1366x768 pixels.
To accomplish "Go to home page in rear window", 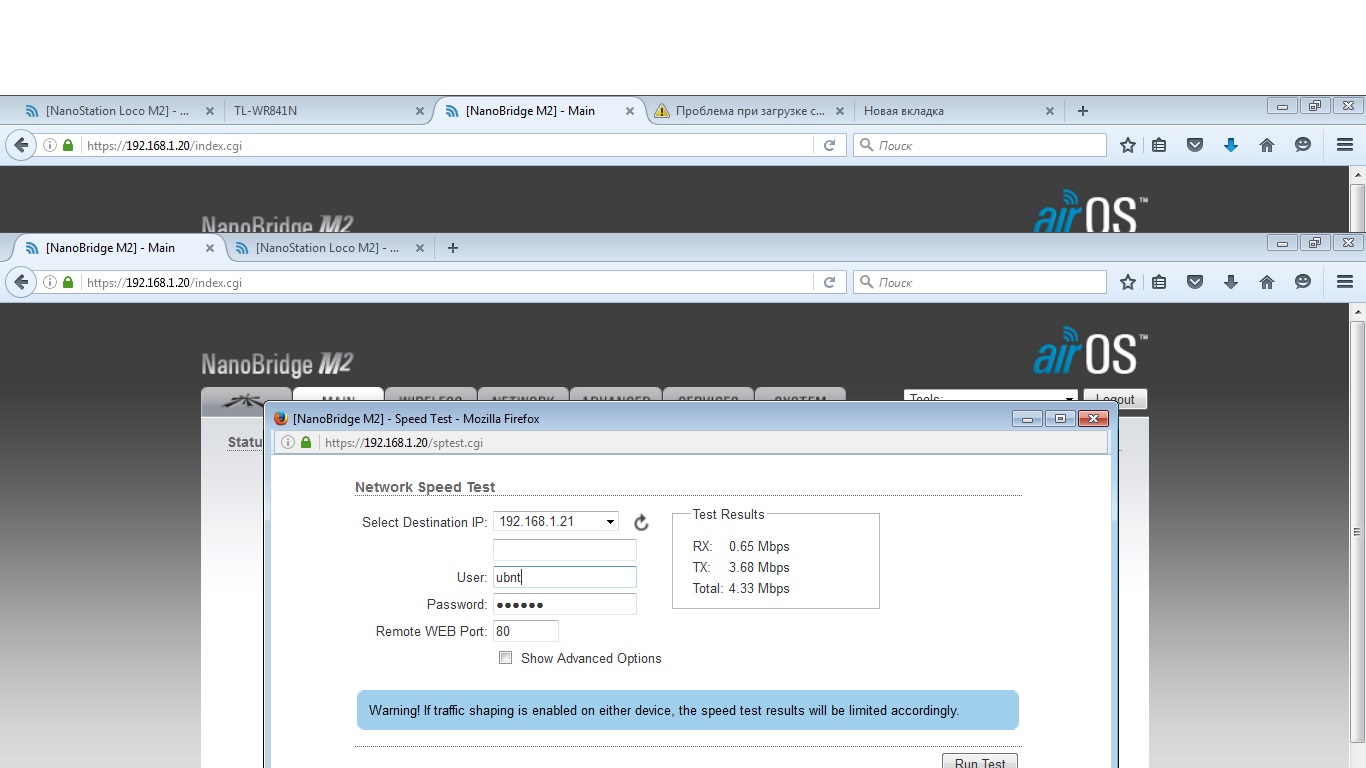I will coord(1267,145).
